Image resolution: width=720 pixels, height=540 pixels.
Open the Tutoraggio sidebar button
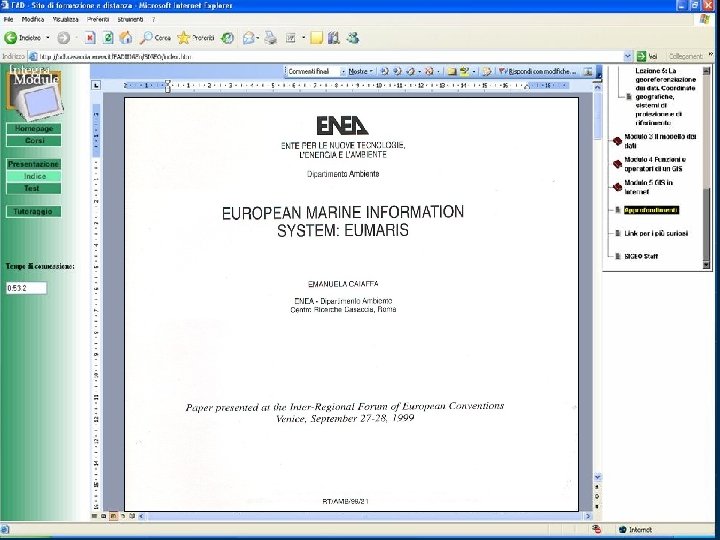[x=34, y=212]
